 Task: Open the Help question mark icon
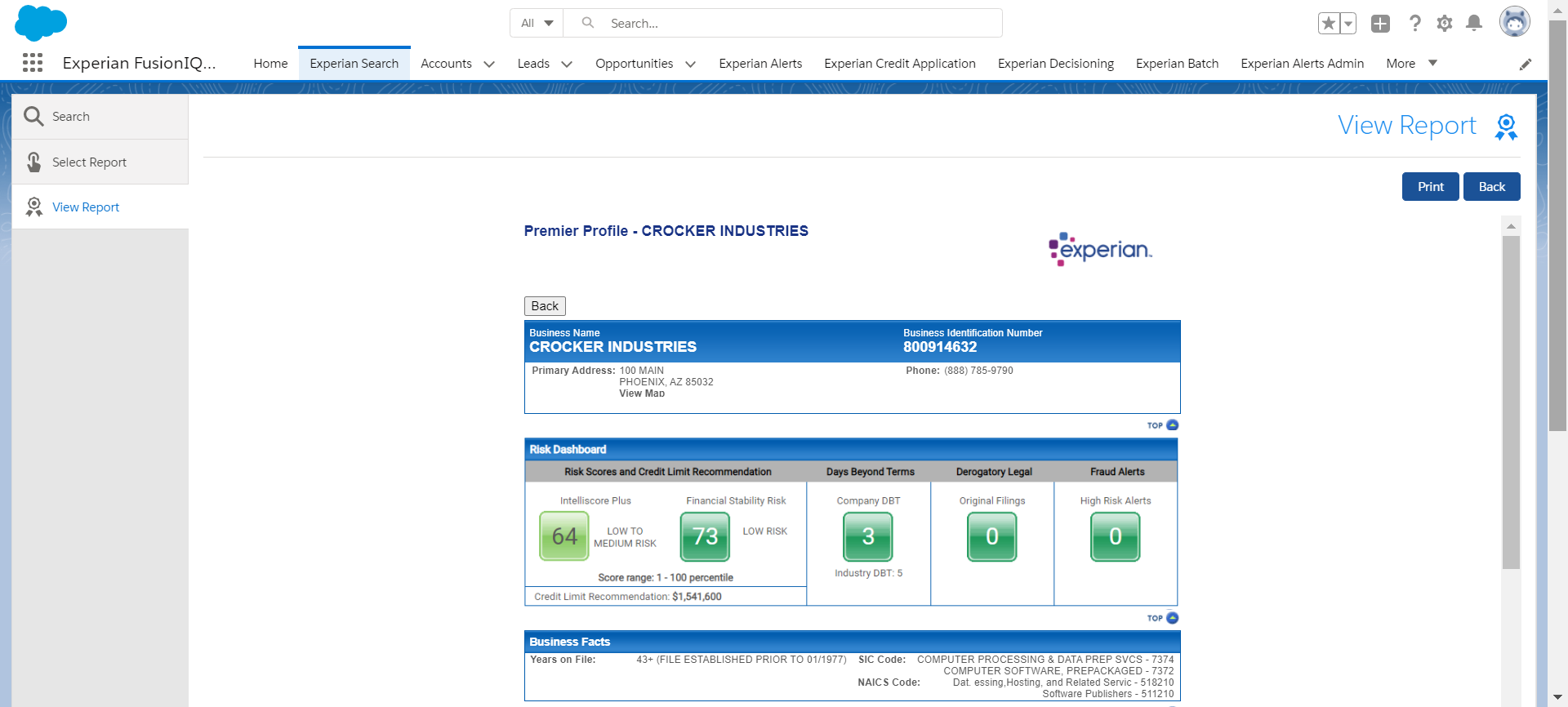(x=1415, y=24)
